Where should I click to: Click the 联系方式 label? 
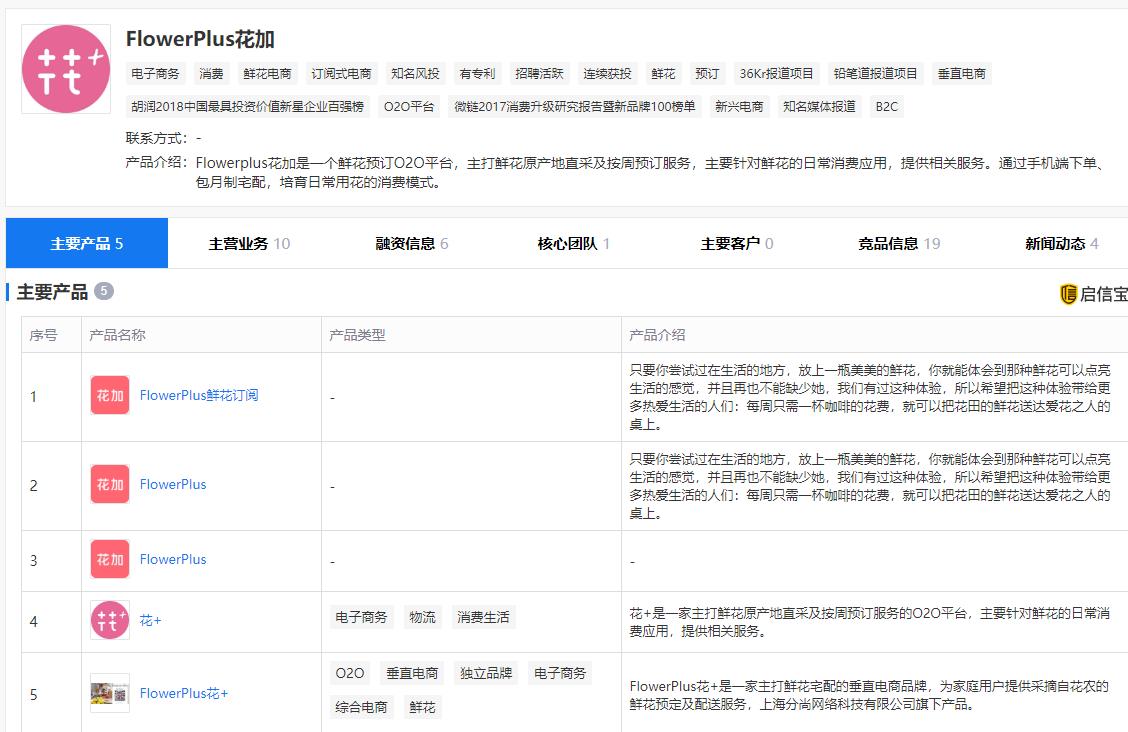157,138
